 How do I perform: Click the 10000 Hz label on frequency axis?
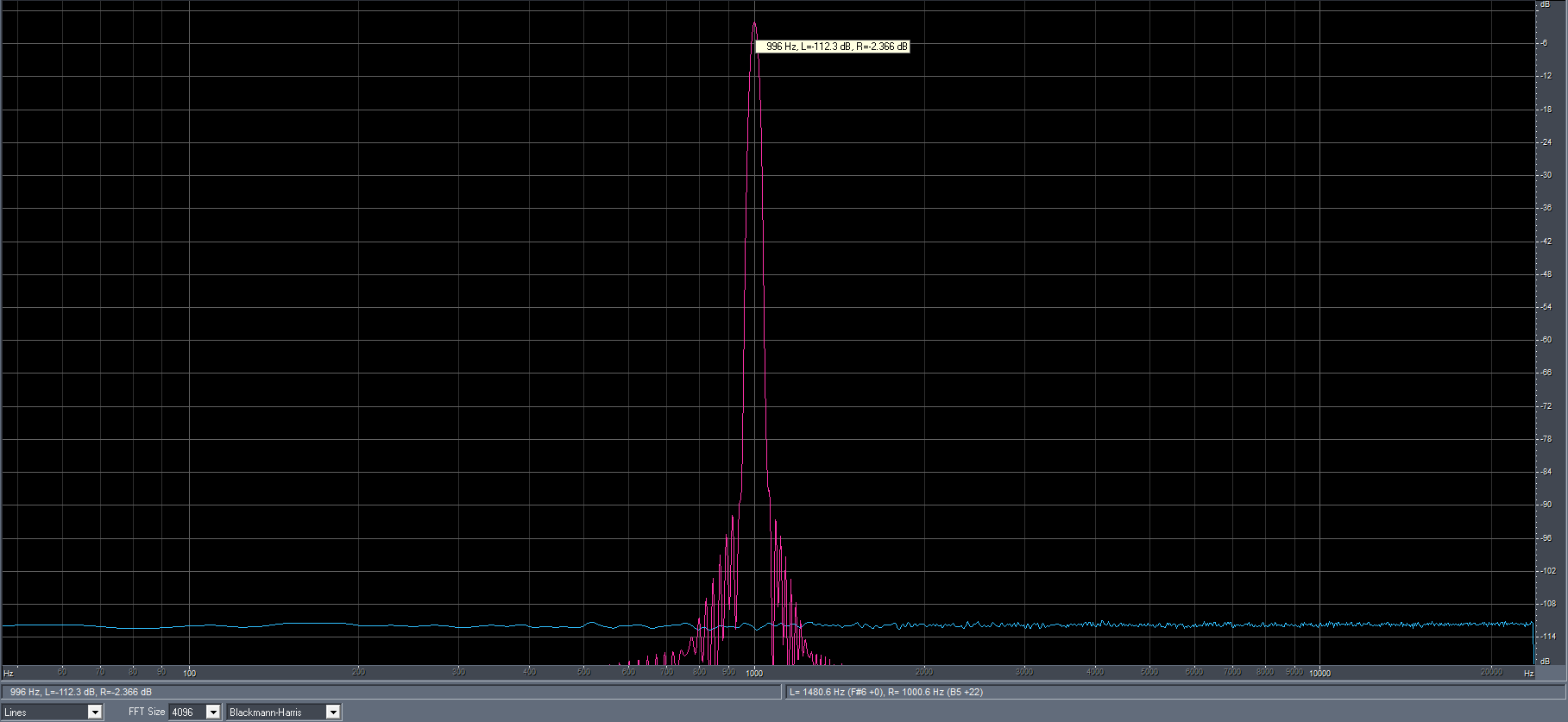(x=1319, y=673)
